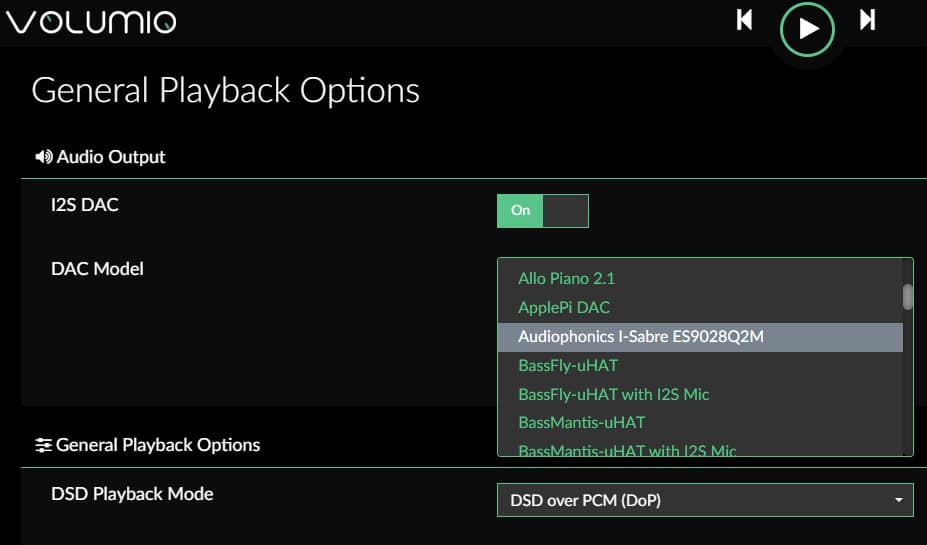927x545 pixels.
Task: Click the DSD dropdown arrow
Action: 899,500
